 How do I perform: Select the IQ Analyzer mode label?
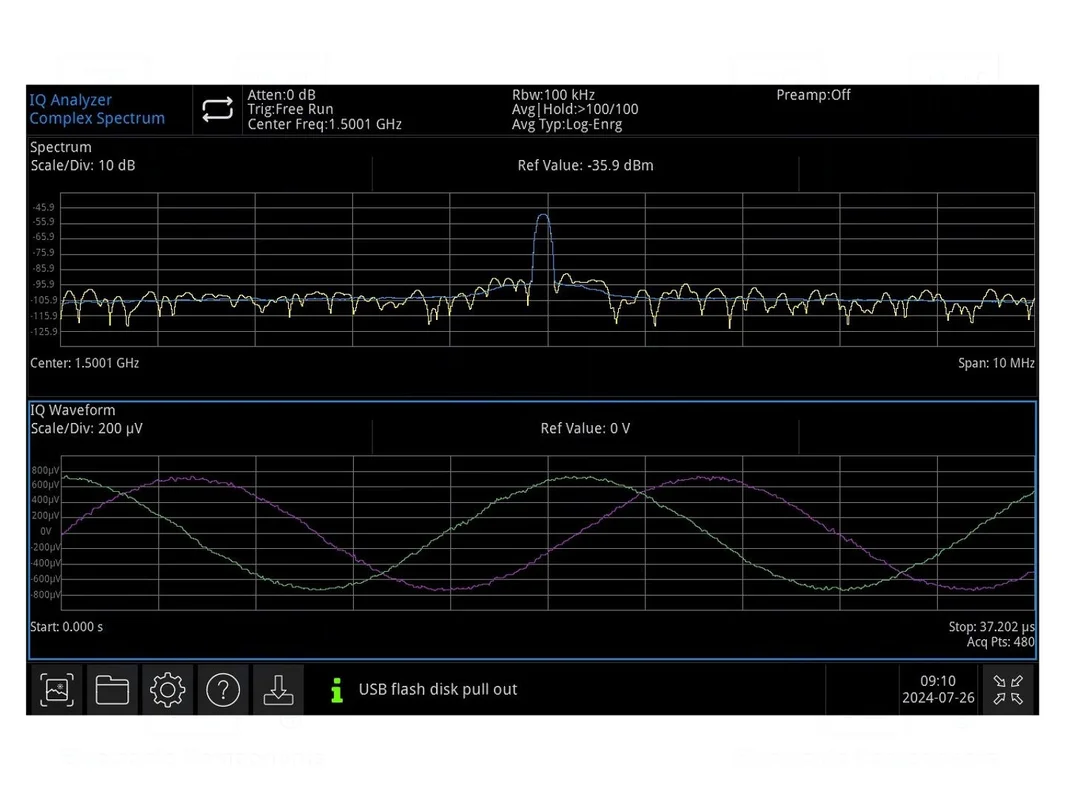[x=71, y=100]
